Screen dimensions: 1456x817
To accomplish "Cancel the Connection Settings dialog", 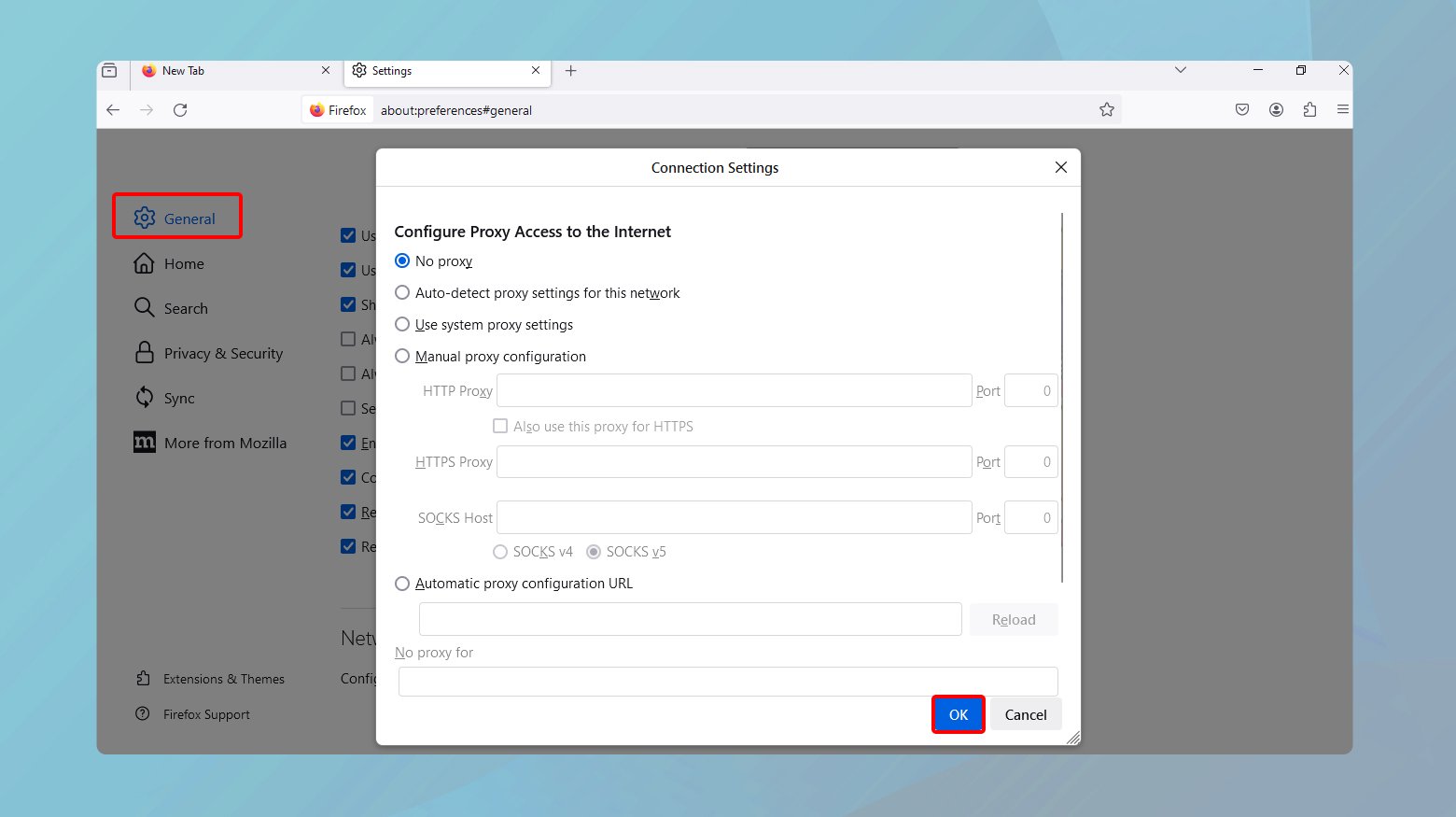I will pos(1025,714).
